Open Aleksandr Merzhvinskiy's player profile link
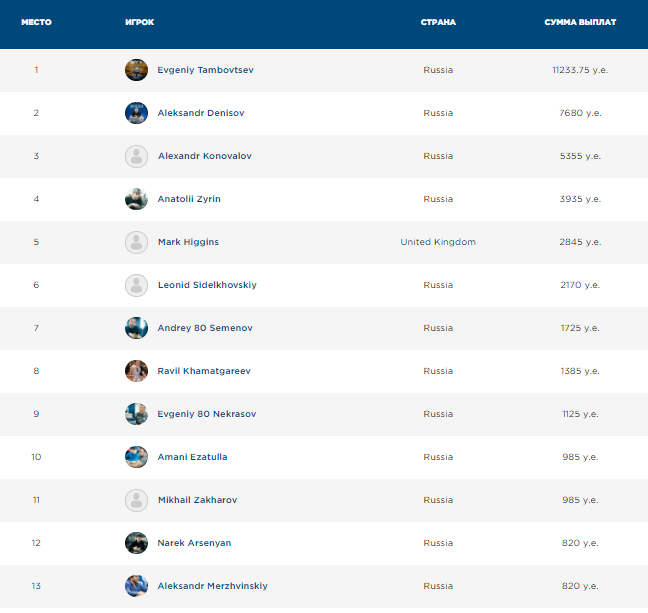648x613 pixels. click(212, 586)
